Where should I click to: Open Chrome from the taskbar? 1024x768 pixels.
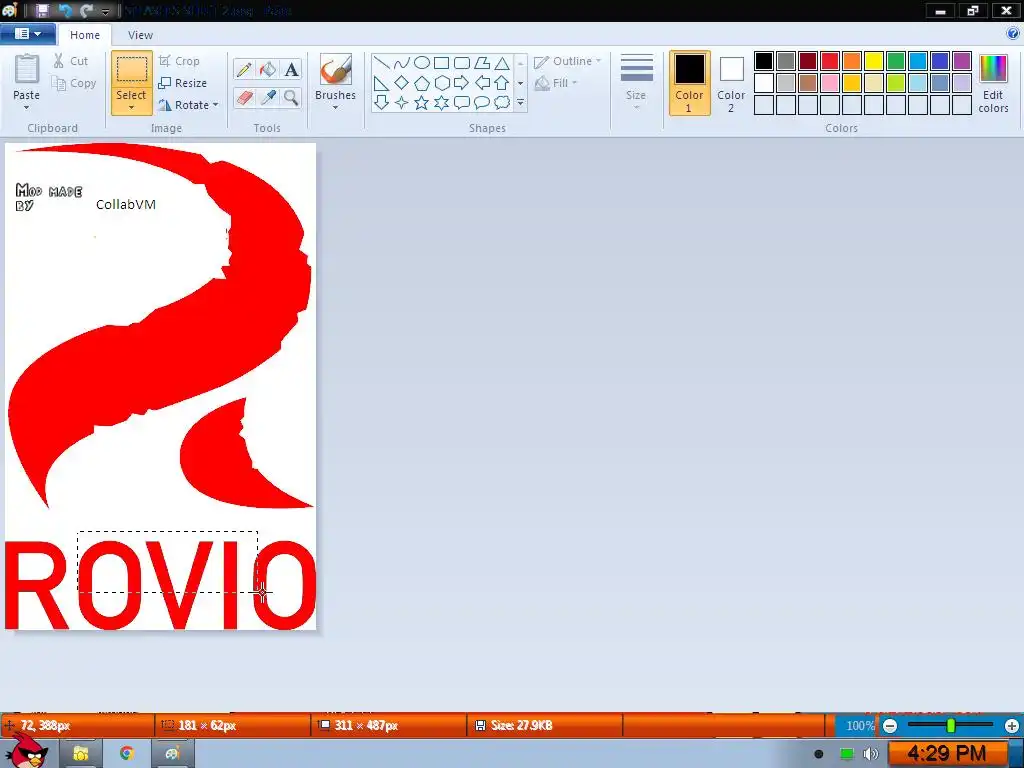127,754
